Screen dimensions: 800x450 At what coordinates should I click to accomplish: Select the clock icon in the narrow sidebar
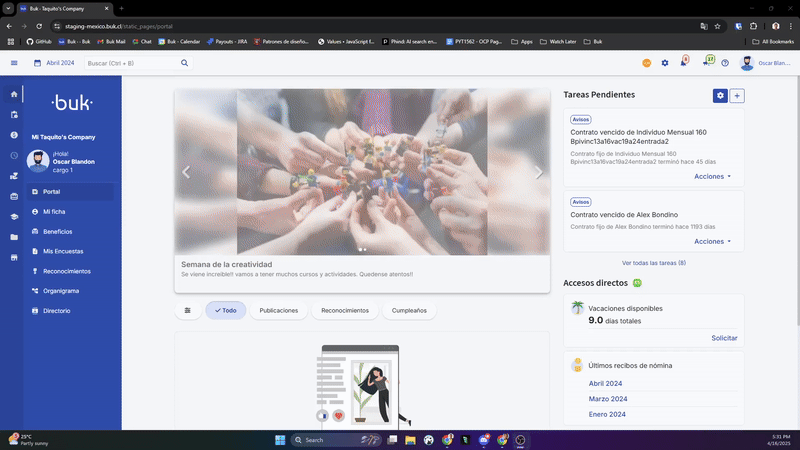pos(14,156)
